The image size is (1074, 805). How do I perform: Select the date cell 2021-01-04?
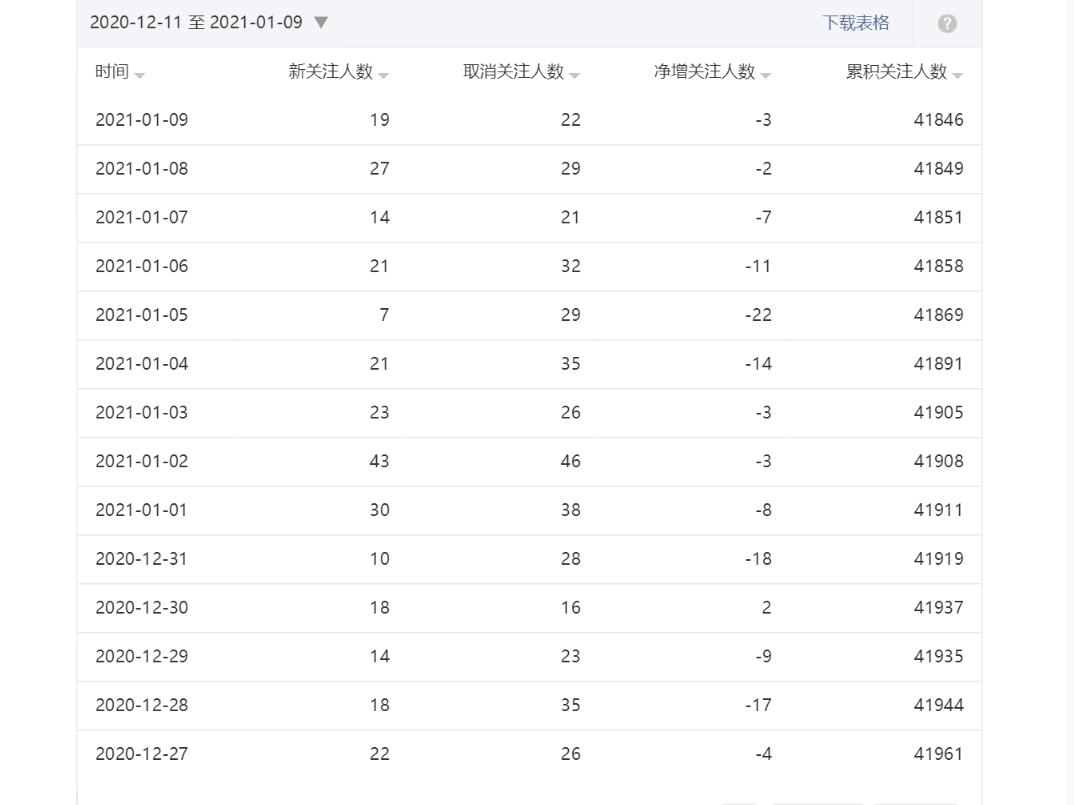pos(142,364)
